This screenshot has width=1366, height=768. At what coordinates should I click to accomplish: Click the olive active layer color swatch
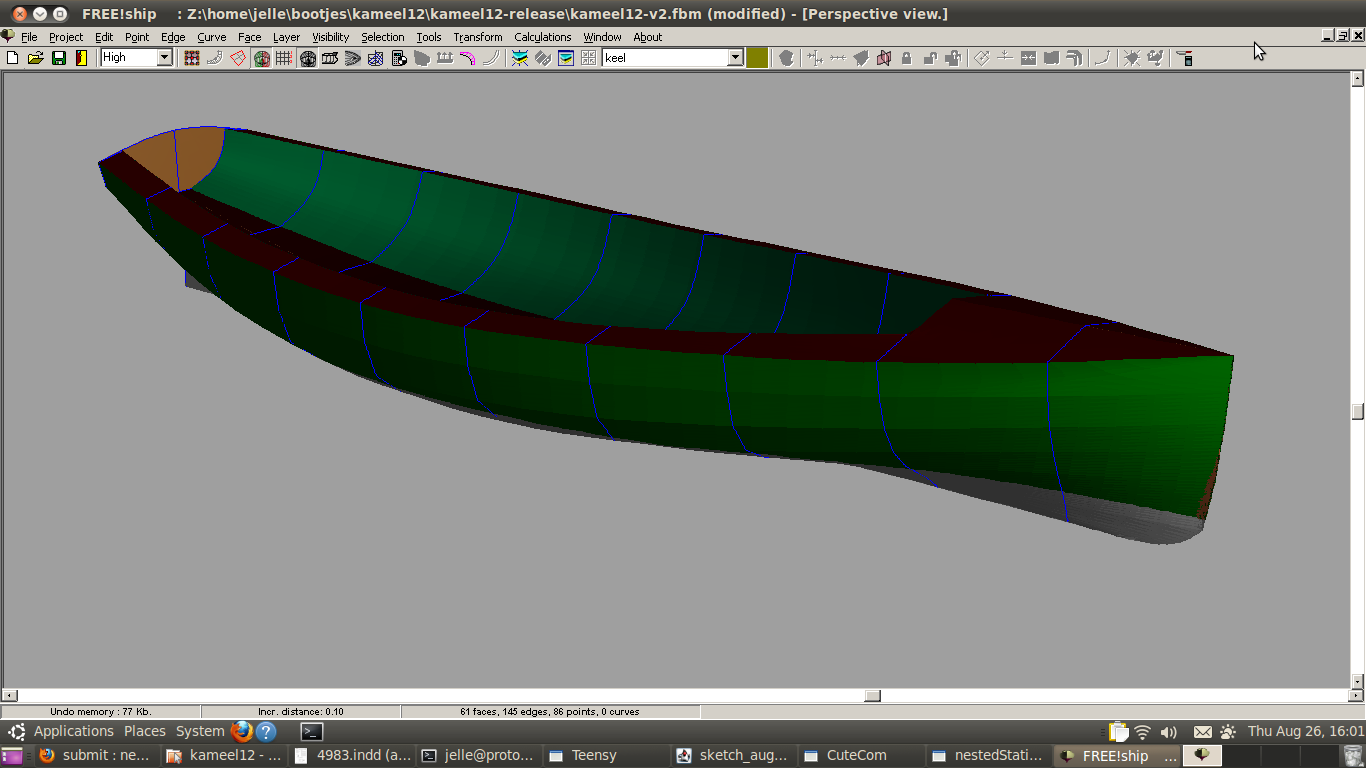757,58
